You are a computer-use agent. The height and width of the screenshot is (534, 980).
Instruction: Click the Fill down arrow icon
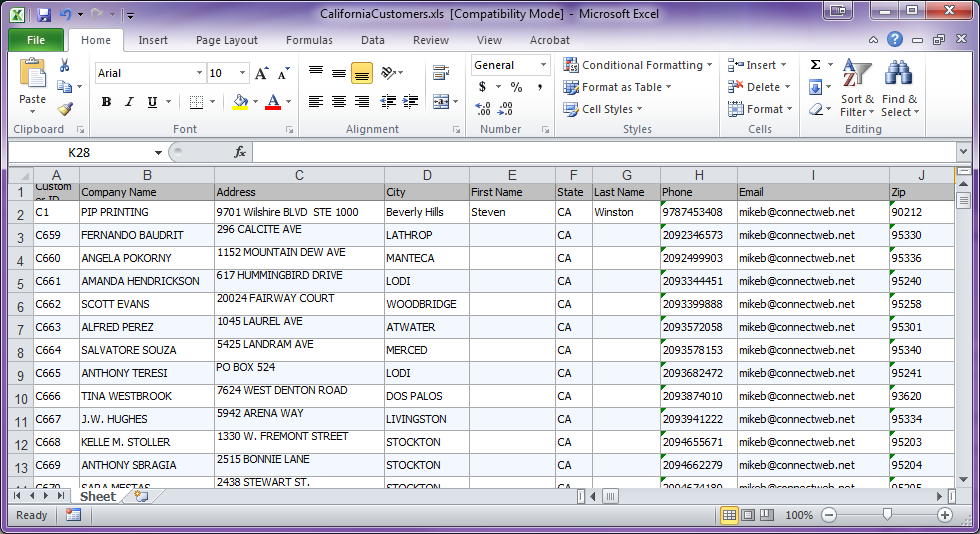click(x=815, y=87)
